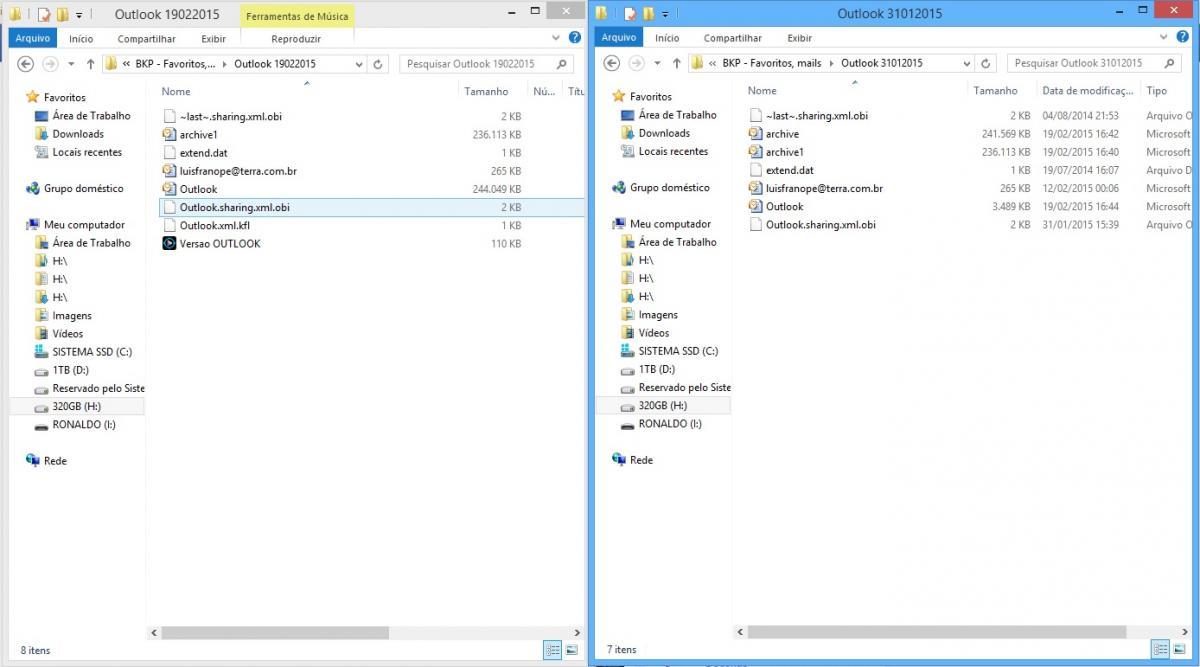This screenshot has width=1200, height=667.
Task: Open quick access toolbar dropdown in left window
Action: (79, 15)
